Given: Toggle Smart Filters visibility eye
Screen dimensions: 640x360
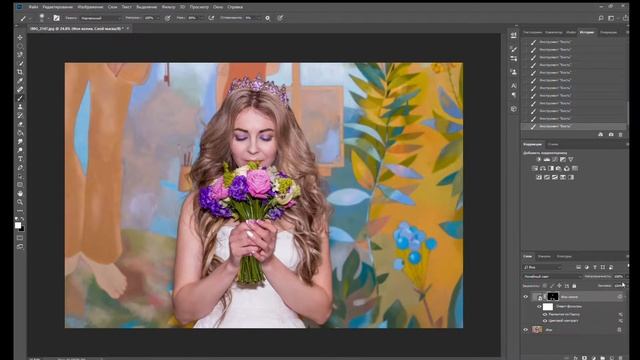Looking at the screenshot, I should pos(539,306).
